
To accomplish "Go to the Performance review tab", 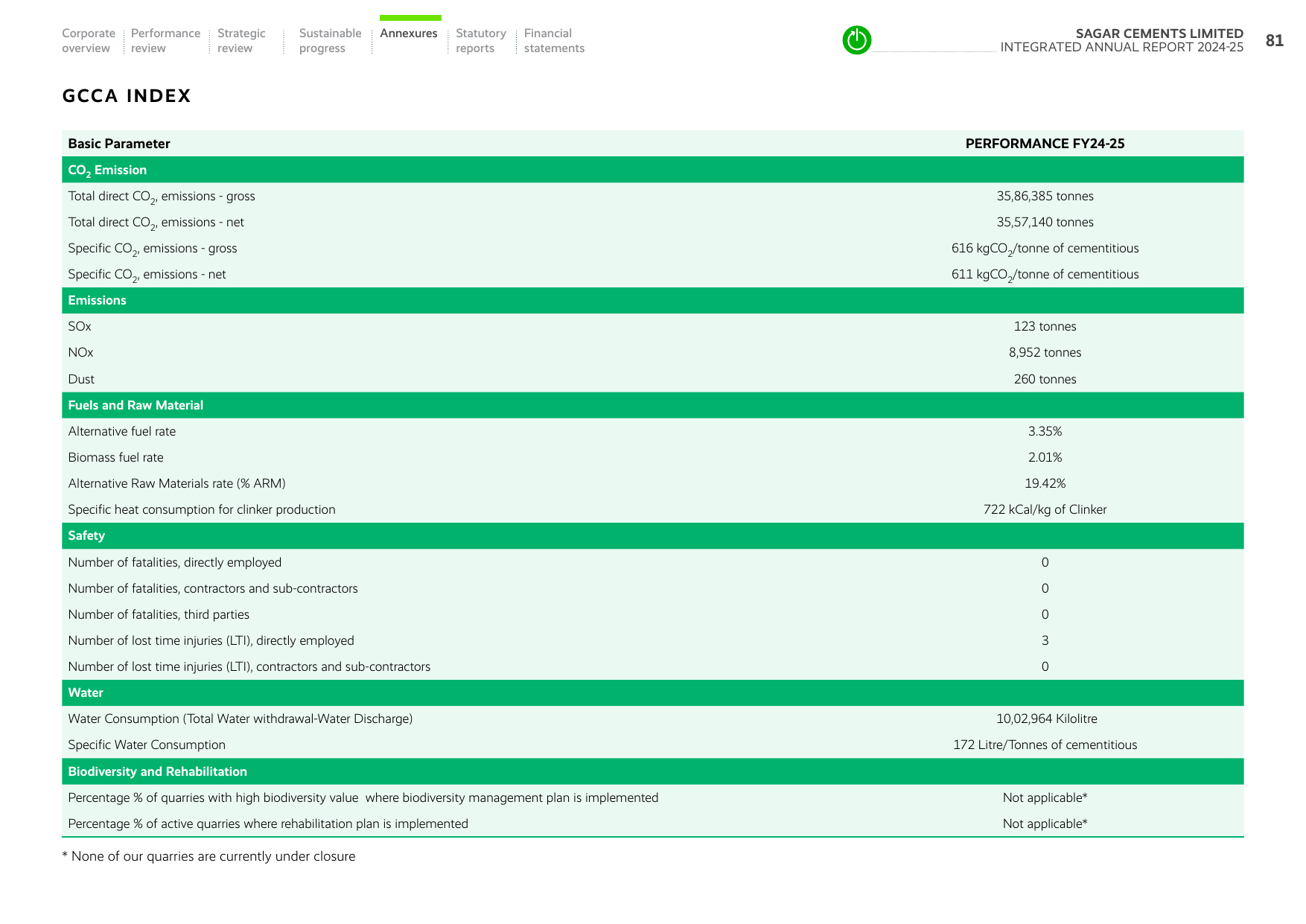I will (165, 41).
